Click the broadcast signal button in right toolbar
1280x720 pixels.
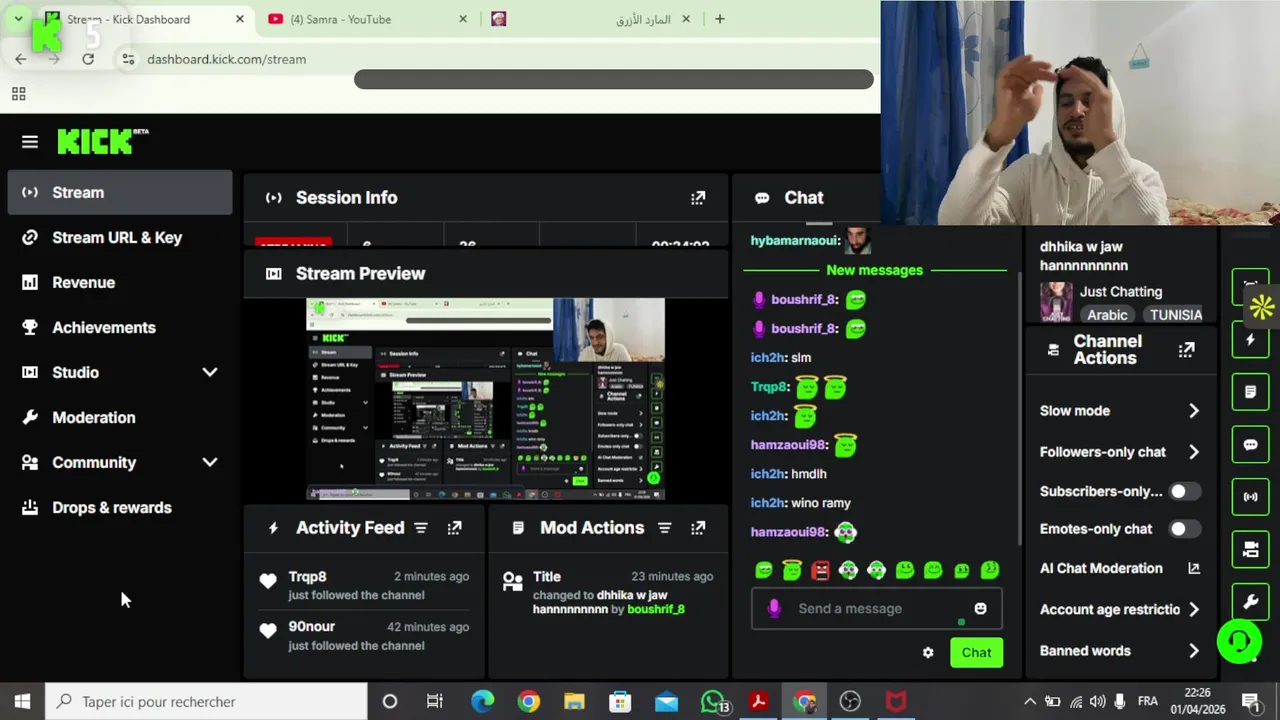[x=1250, y=496]
